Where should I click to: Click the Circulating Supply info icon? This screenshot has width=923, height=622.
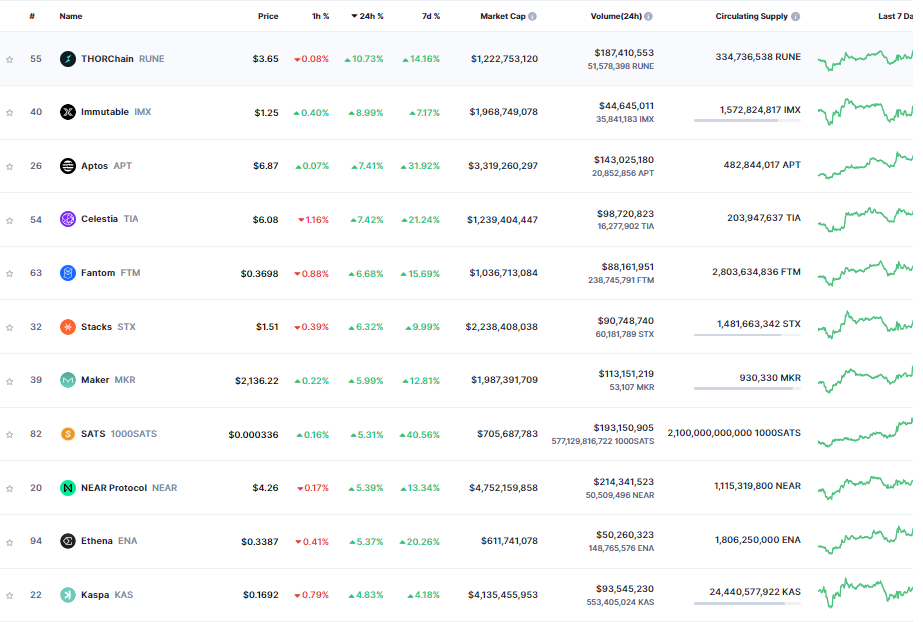pos(795,16)
